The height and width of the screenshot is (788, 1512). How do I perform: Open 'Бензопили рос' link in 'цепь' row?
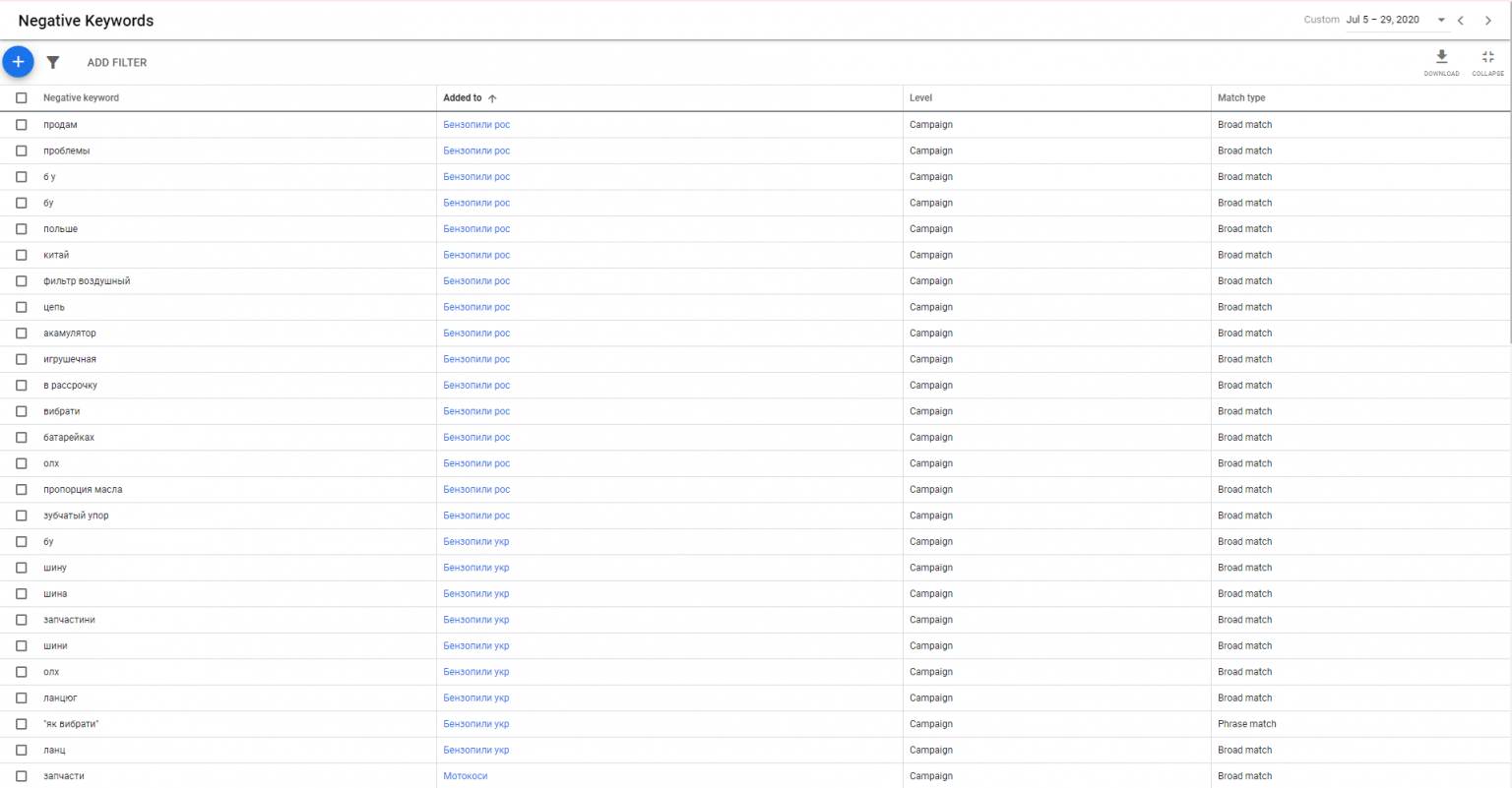point(476,307)
